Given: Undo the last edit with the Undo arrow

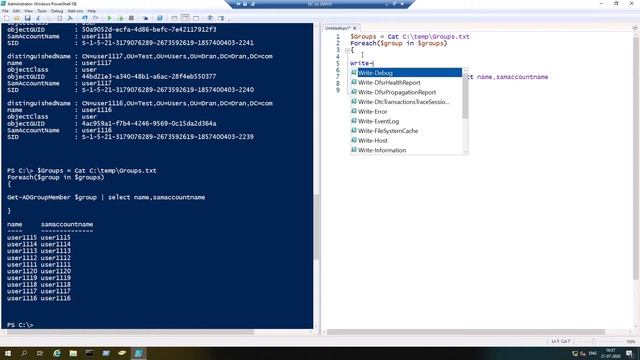Looking at the screenshot, I should [84, 18].
